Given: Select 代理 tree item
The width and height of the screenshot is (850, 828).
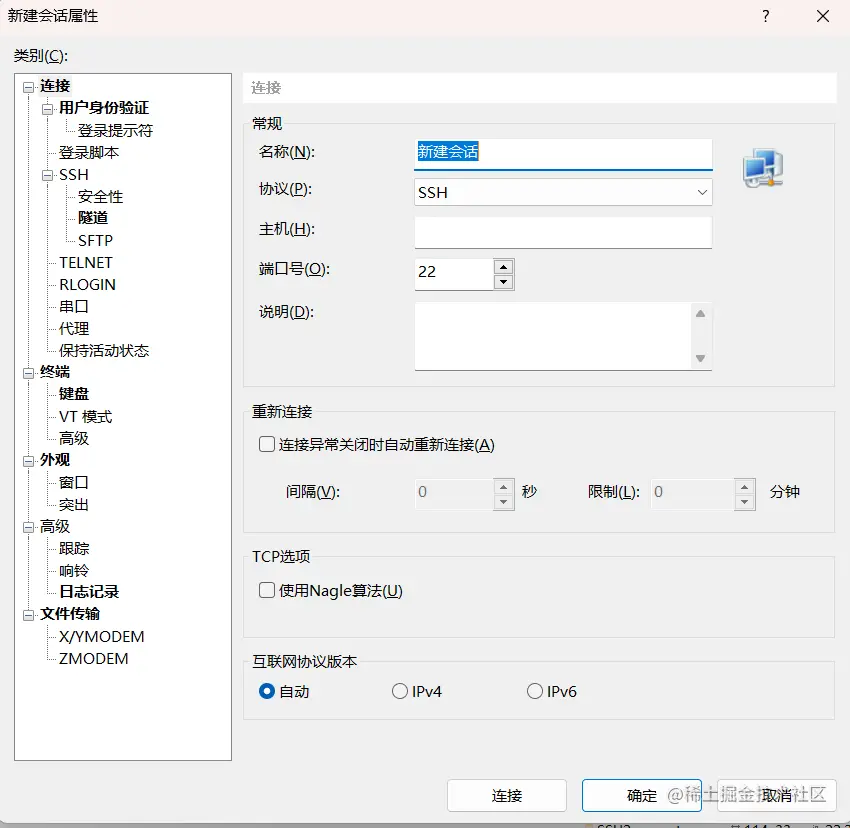Looking at the screenshot, I should [73, 329].
